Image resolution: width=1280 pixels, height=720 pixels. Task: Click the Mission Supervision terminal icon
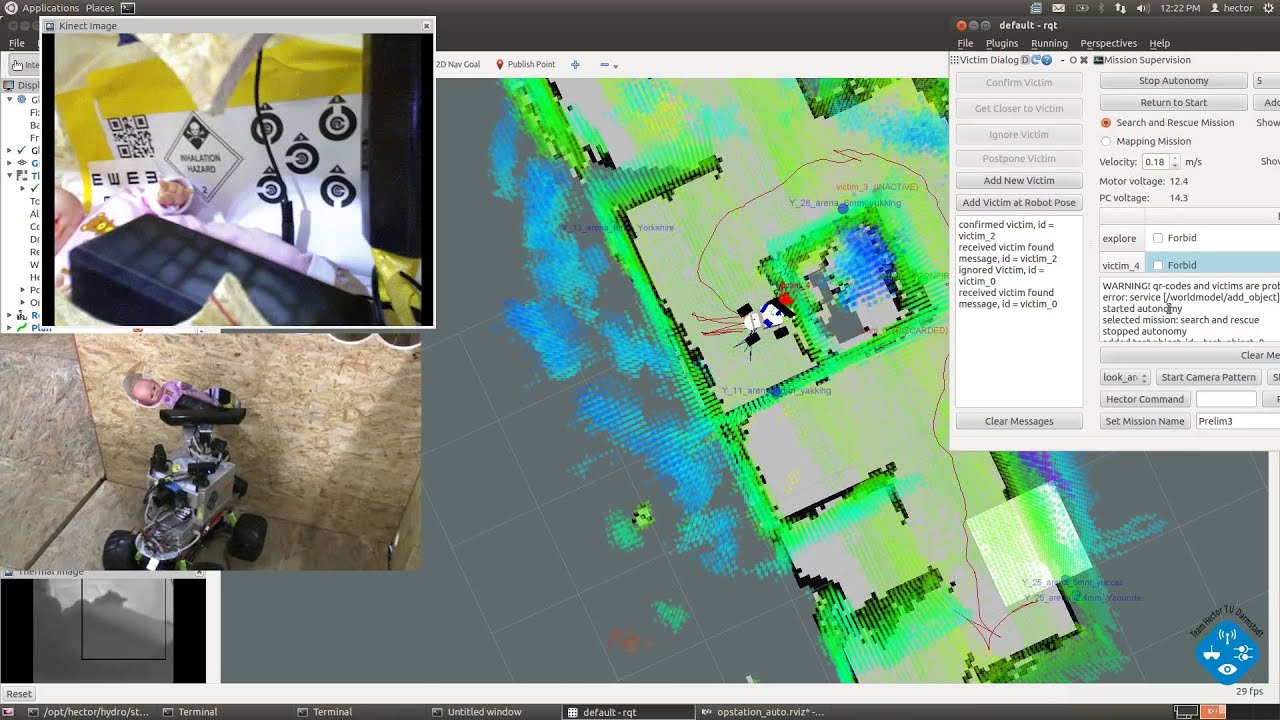point(1098,60)
